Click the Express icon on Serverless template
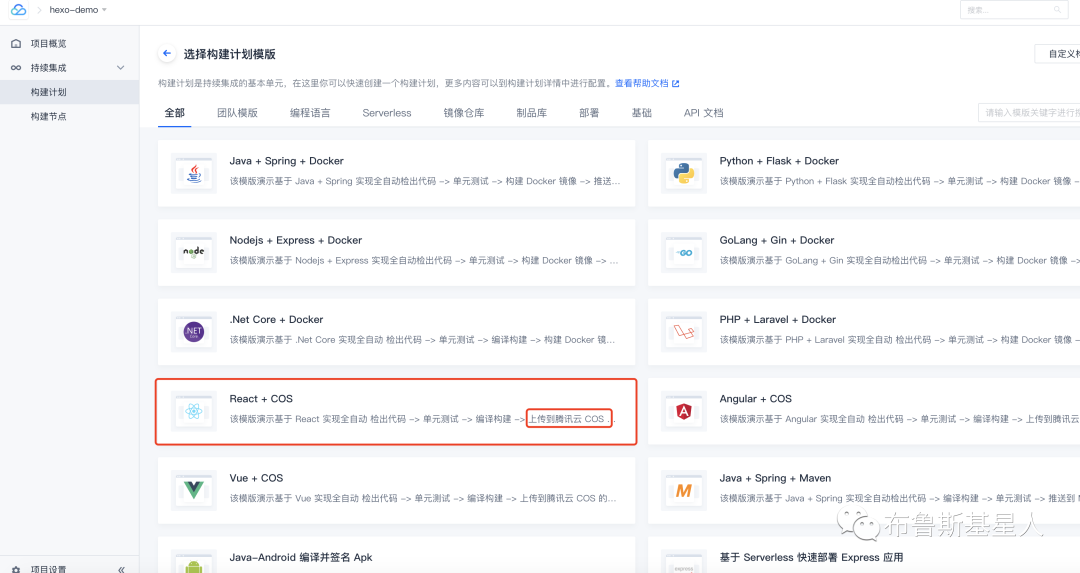The image size is (1080, 573). (684, 565)
